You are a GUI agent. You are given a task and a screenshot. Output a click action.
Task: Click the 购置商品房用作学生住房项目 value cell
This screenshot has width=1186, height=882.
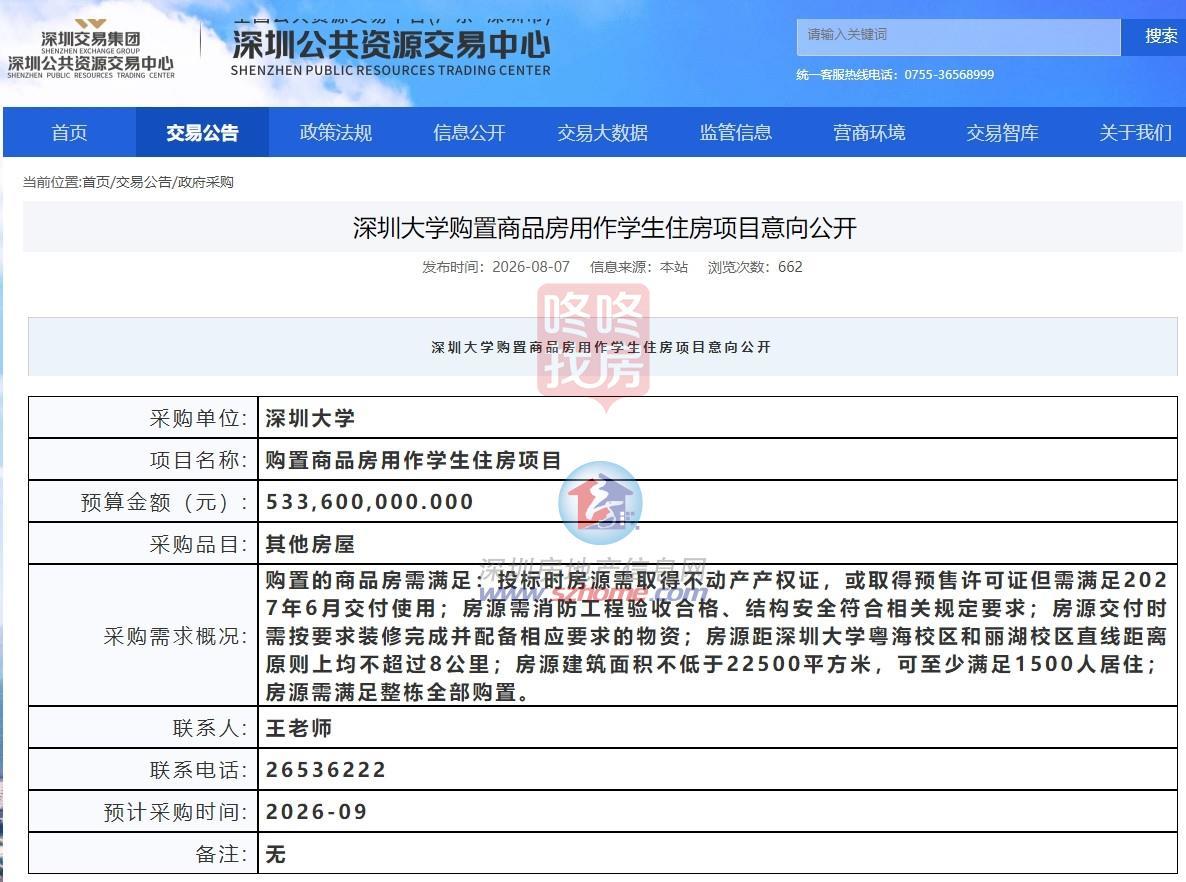point(718,459)
